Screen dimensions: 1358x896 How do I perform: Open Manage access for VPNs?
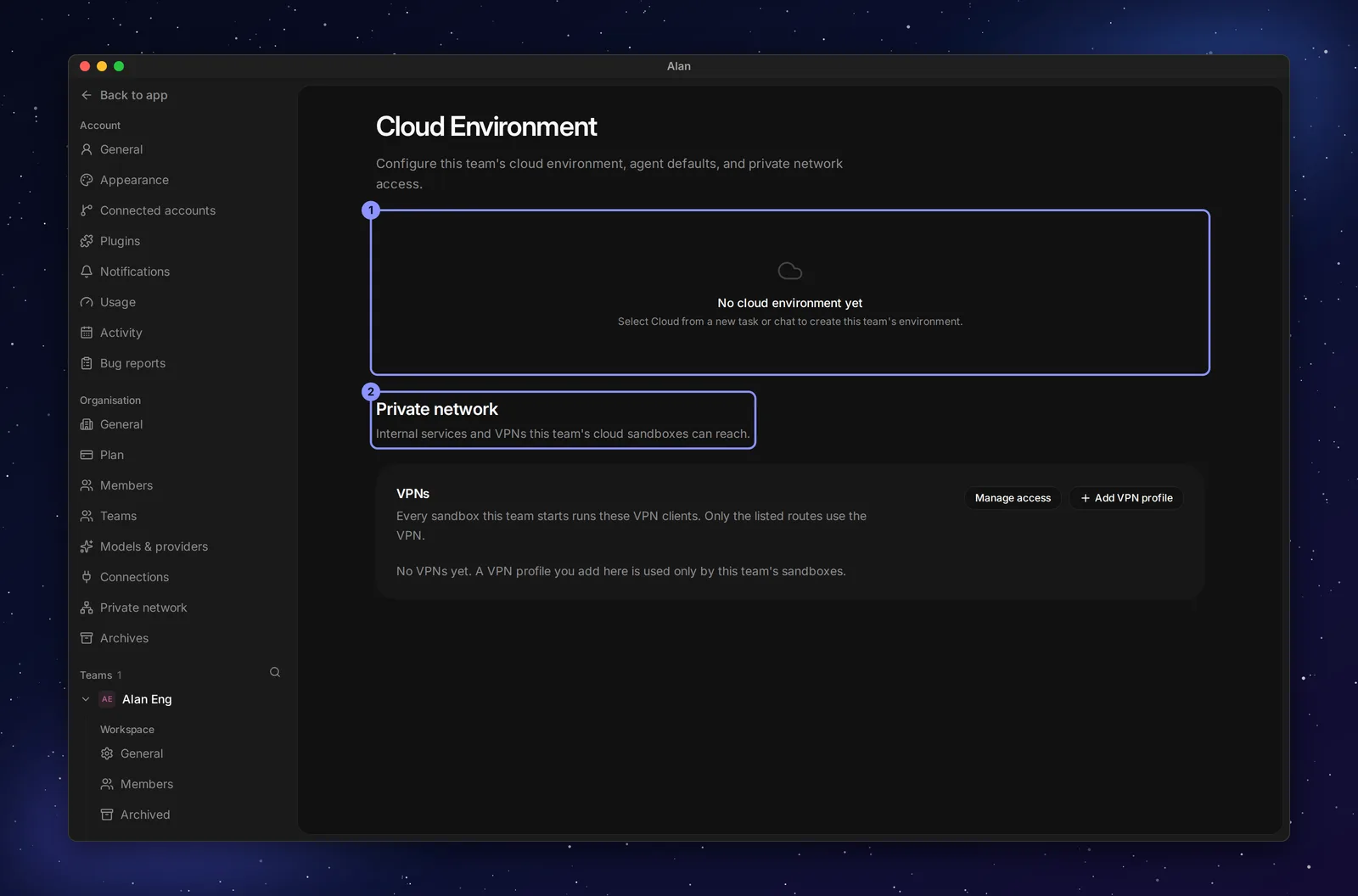coord(1013,498)
